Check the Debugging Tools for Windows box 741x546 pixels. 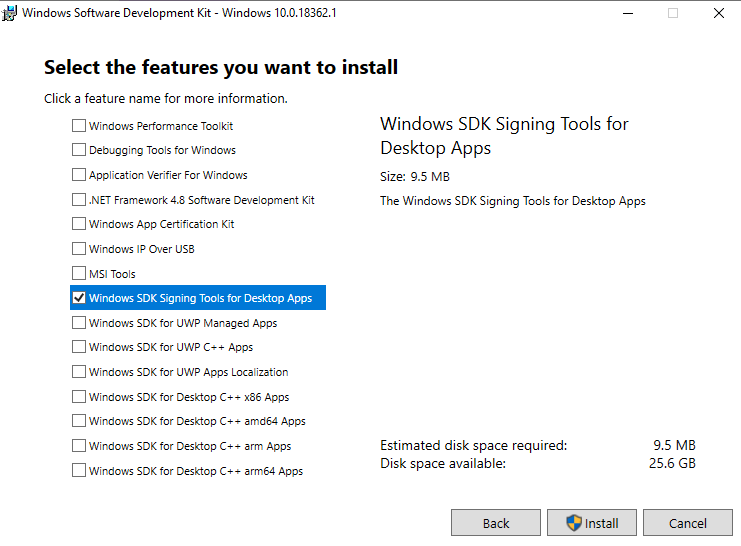click(79, 150)
